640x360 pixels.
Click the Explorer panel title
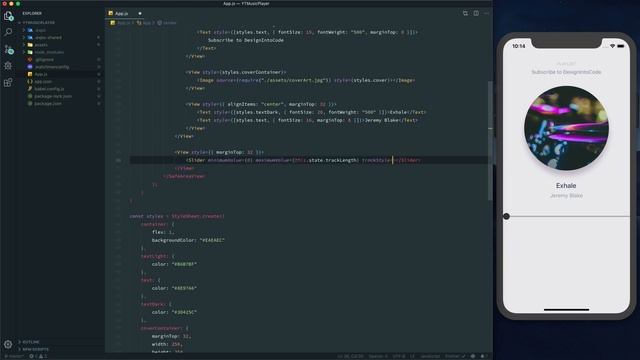coord(32,13)
